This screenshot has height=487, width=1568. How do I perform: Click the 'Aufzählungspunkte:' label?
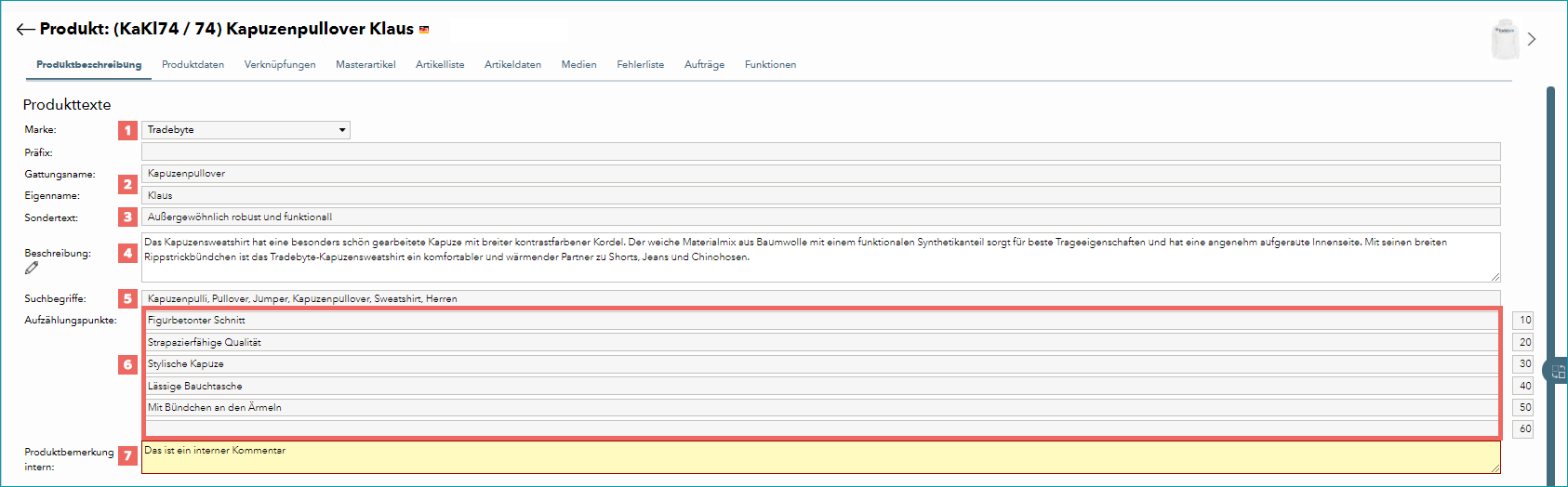[71, 321]
